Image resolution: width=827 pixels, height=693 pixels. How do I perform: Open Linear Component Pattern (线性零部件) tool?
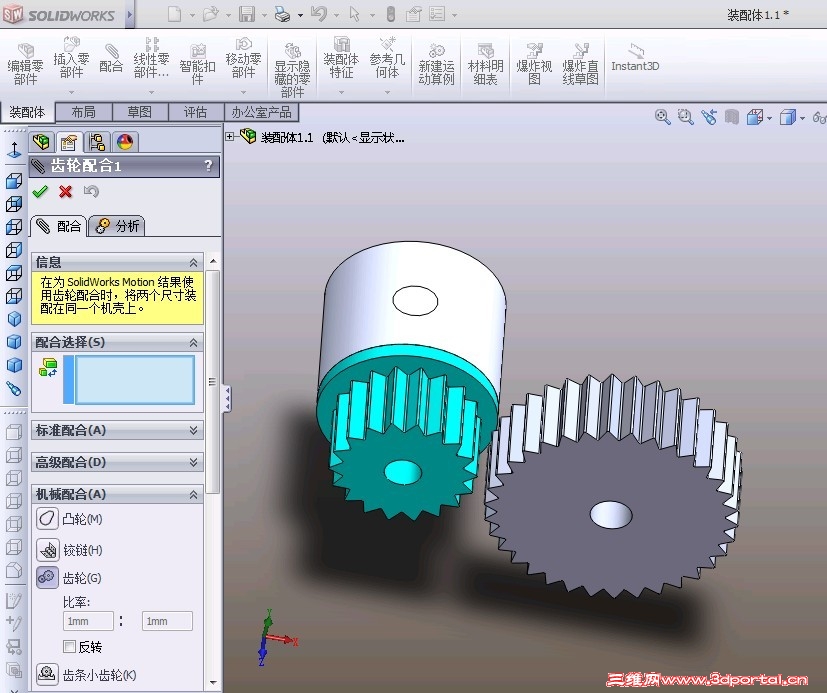coord(151,58)
